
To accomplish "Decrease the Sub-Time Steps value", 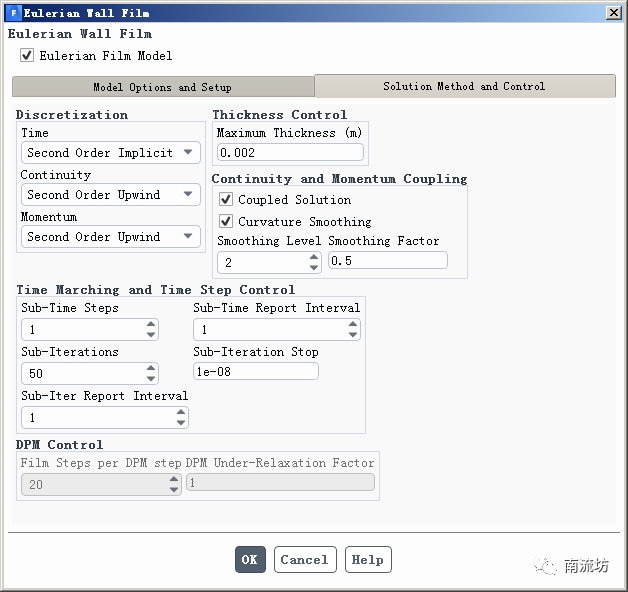I will pos(151,334).
